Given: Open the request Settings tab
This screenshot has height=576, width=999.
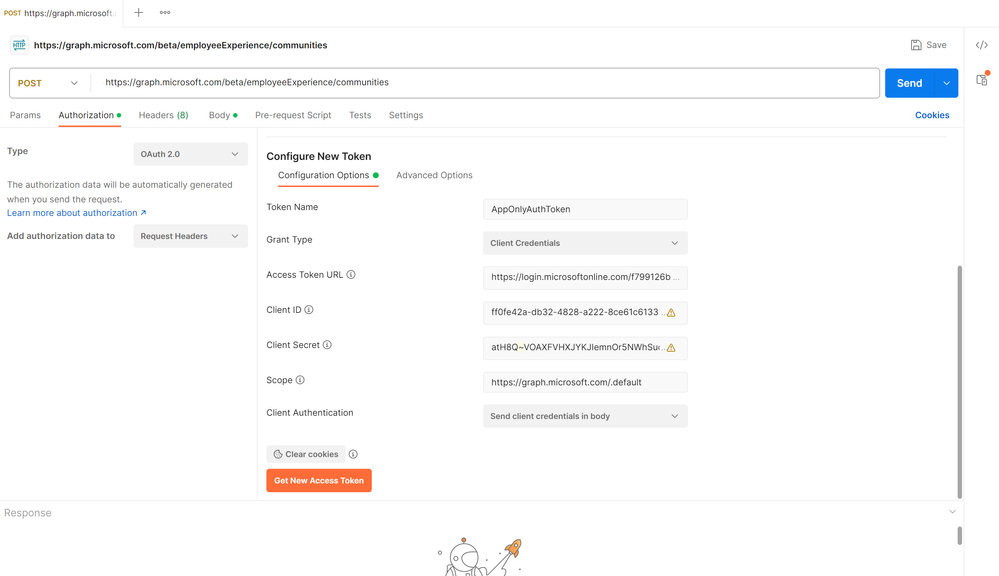Looking at the screenshot, I should (406, 115).
